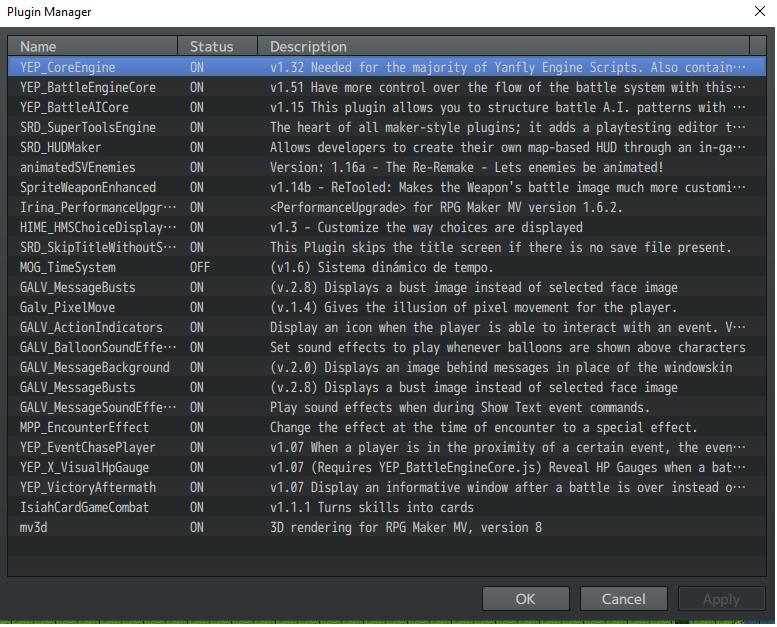
Task: Select the YEP_EventChasePlayer plugin
Action: 387,447
